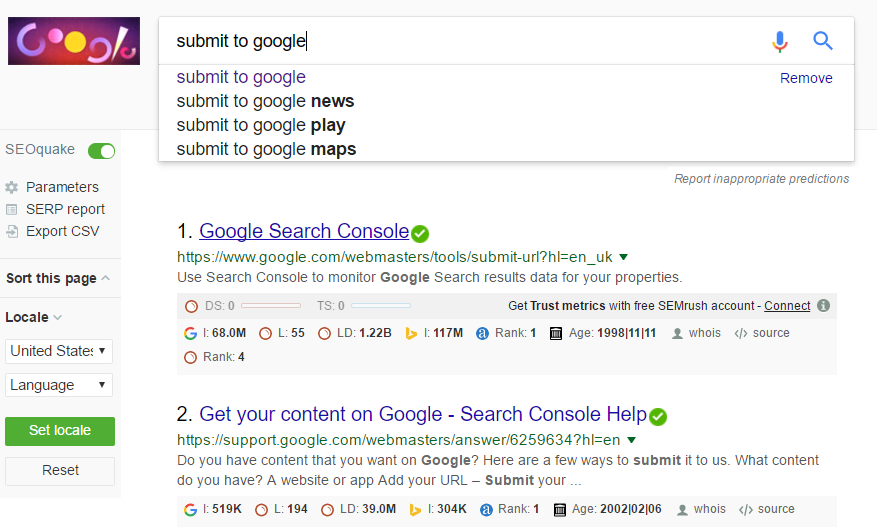Viewport: 877px width, 527px height.
Task: Click SEMrush links icon with L: 194
Action: 261,510
